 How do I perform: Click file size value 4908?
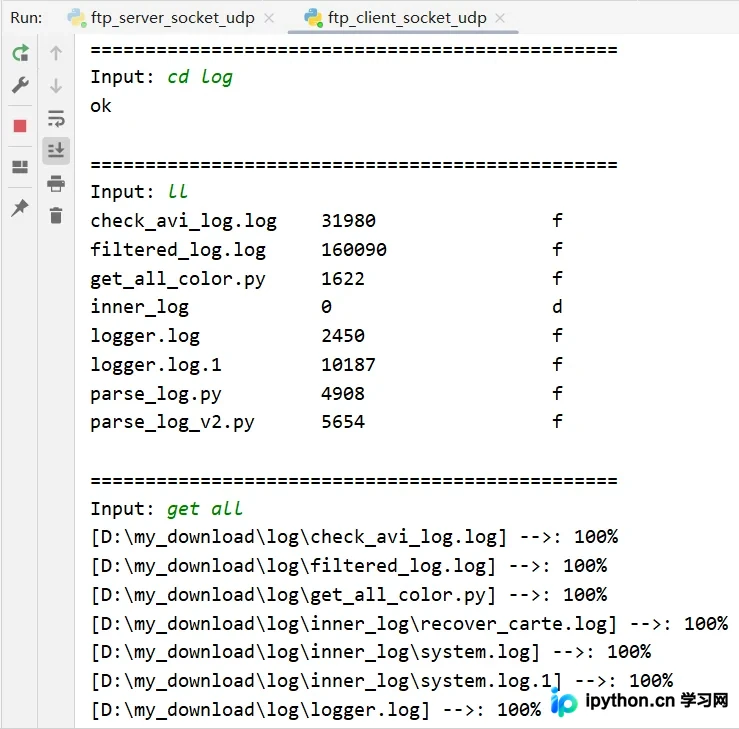(343, 393)
